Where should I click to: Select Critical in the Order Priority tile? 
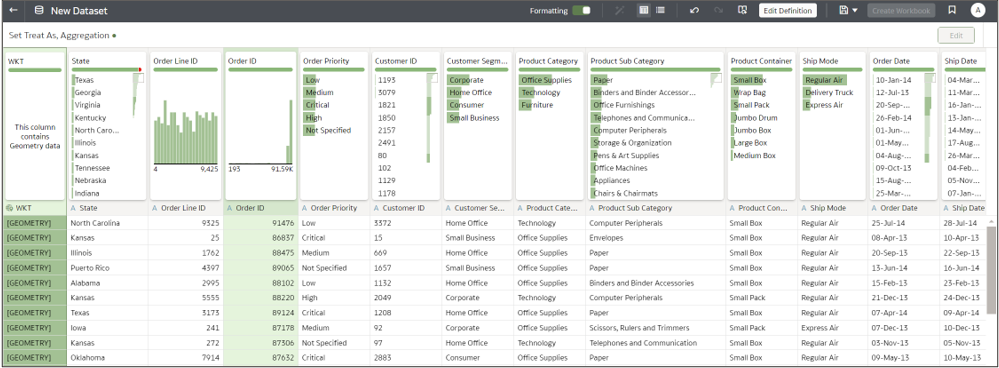[317, 105]
